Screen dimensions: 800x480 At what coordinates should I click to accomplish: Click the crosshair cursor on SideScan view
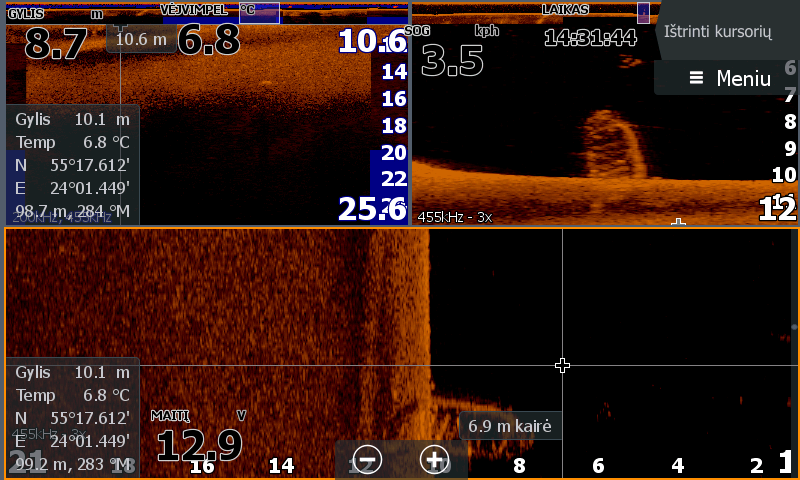(562, 366)
